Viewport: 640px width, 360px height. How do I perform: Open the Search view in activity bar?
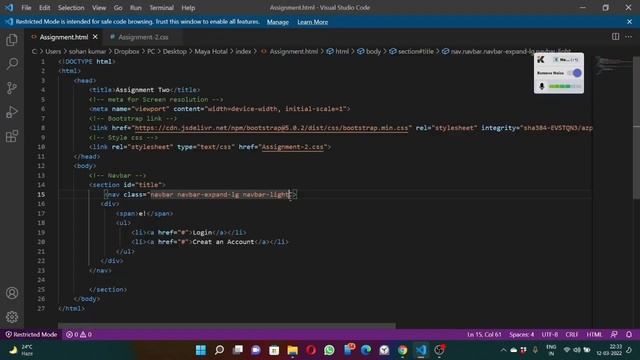(12, 64)
